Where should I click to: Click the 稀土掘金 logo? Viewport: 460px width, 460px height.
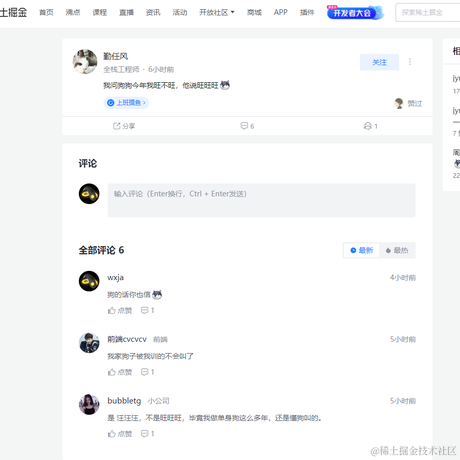13,13
